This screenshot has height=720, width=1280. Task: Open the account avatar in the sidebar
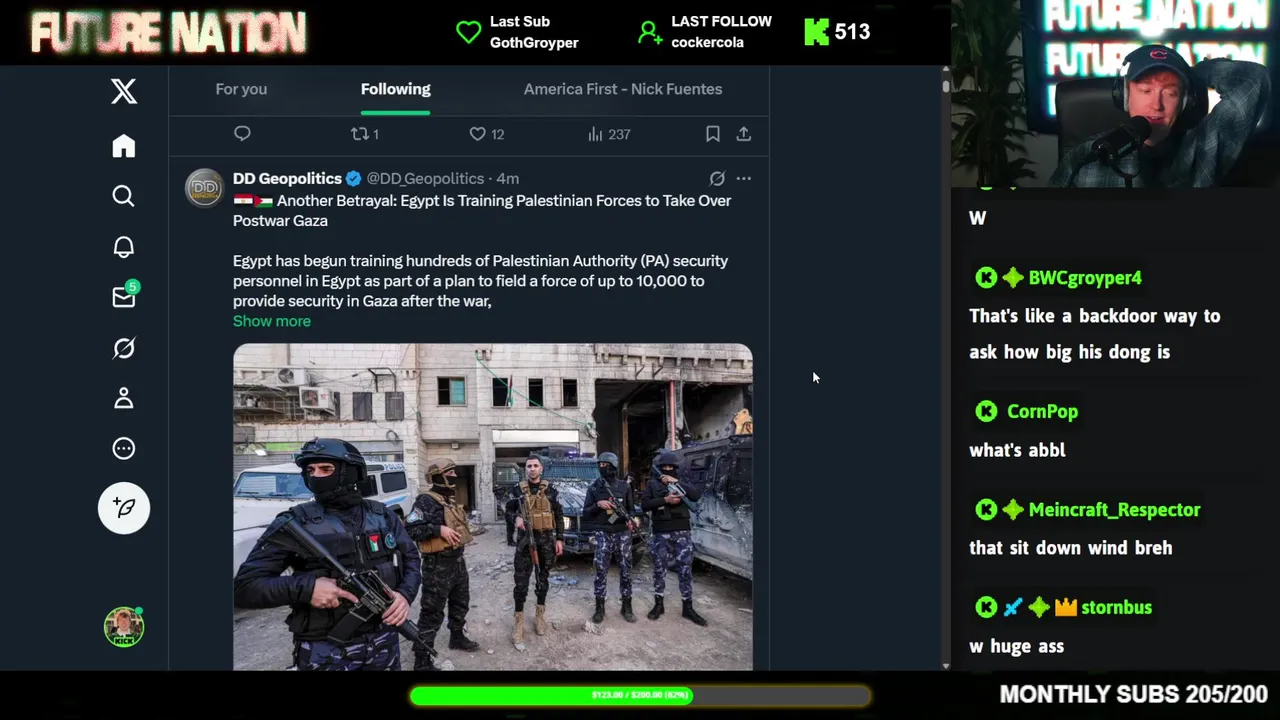[x=124, y=627]
